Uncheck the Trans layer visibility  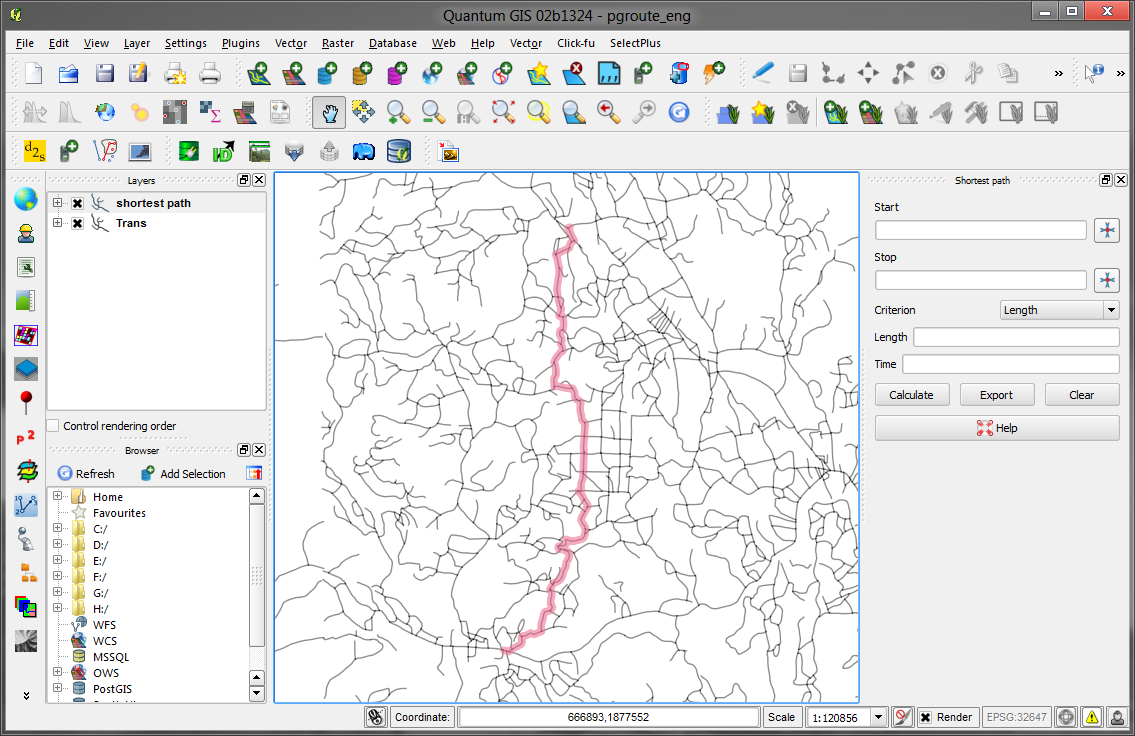(x=77, y=223)
